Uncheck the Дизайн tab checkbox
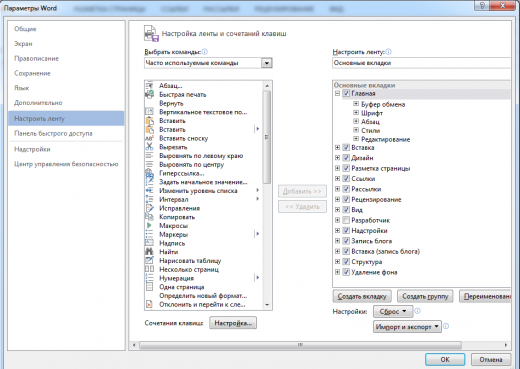 point(346,158)
